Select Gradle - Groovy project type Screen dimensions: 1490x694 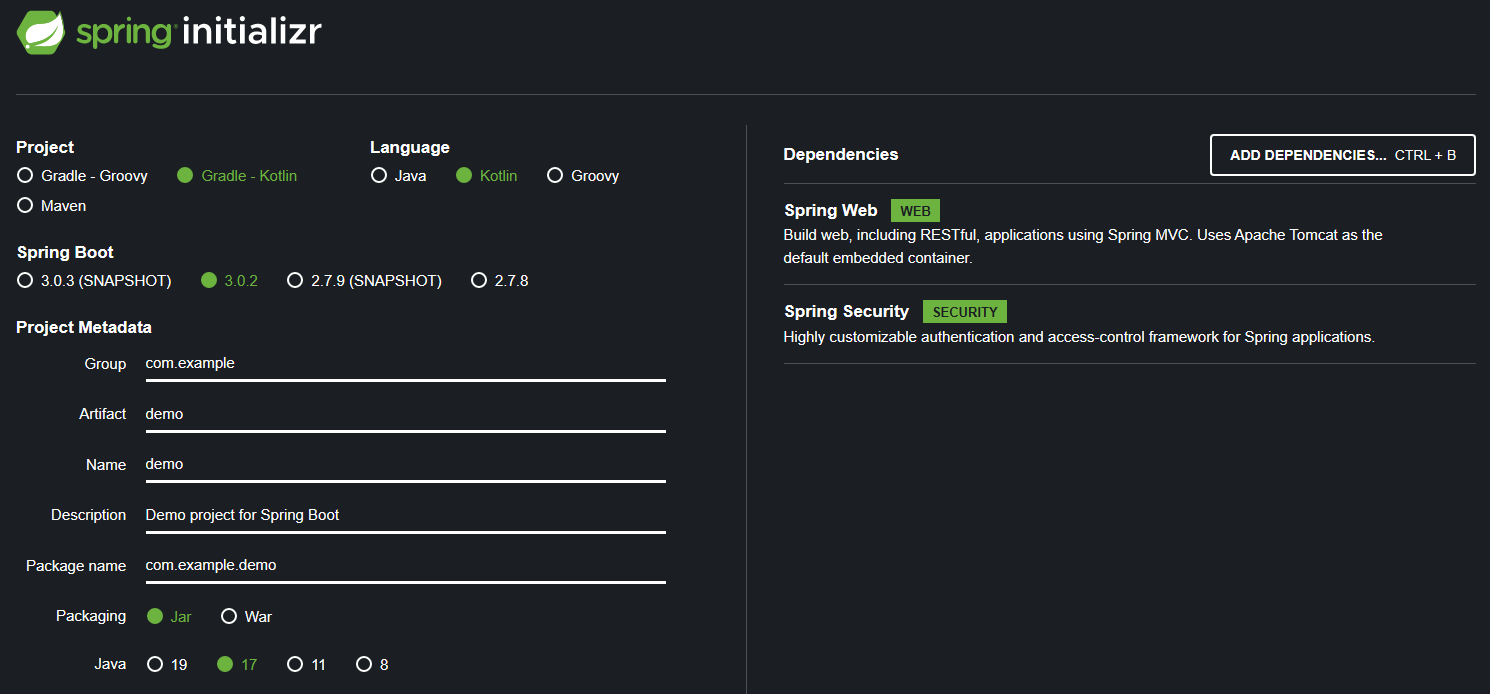coord(26,176)
